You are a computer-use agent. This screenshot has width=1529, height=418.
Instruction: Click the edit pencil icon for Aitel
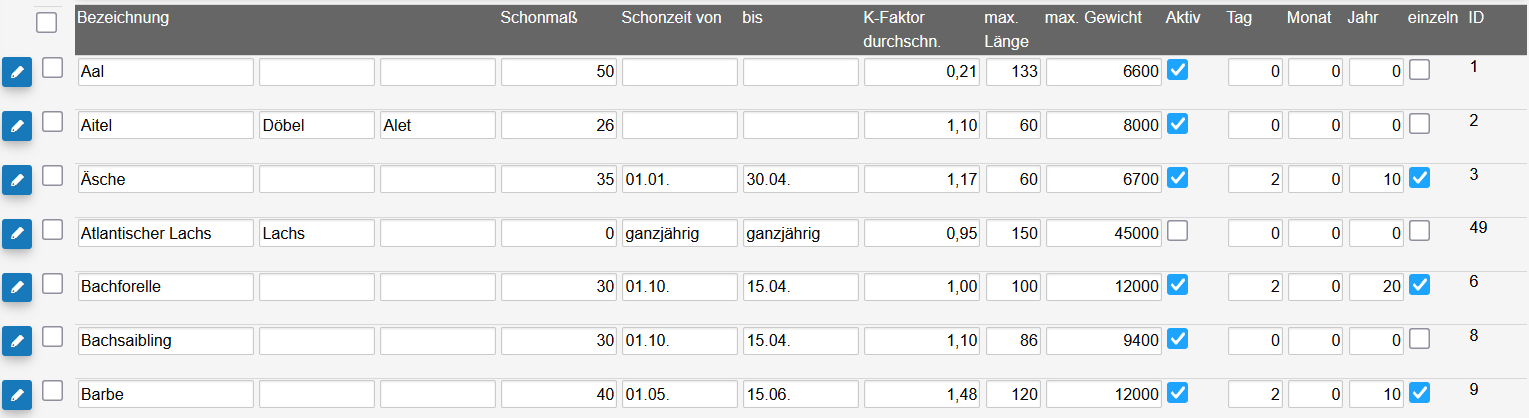17,126
